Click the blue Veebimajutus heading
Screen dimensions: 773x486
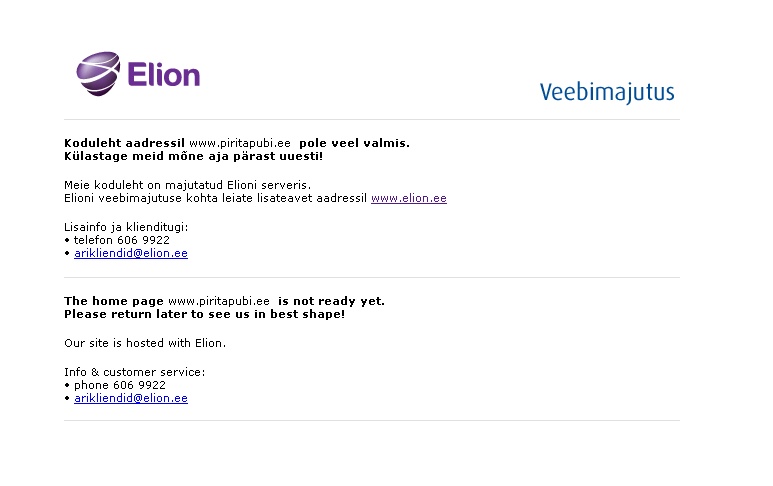click(607, 93)
